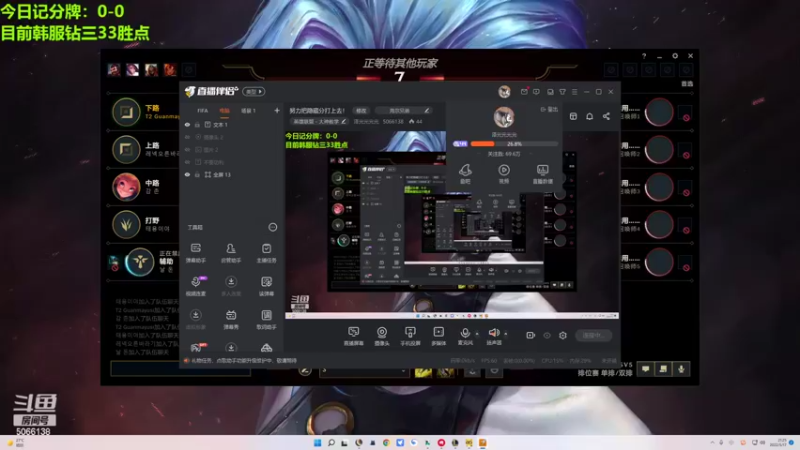Open the 弹幕秀 tool icon
Viewport: 800px width, 450px height.
click(231, 319)
